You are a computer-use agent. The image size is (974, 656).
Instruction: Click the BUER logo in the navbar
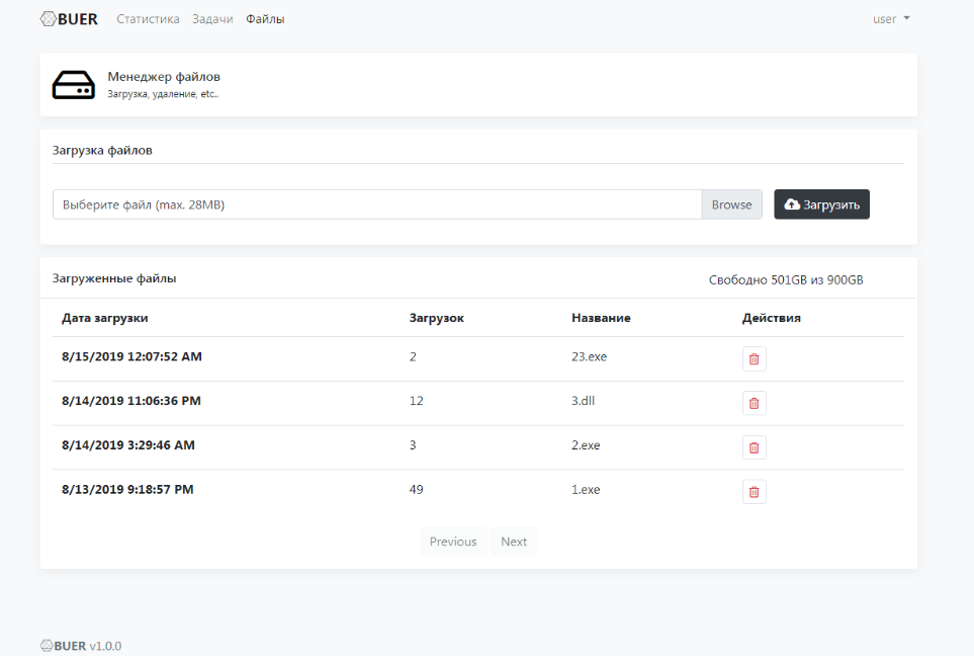69,19
